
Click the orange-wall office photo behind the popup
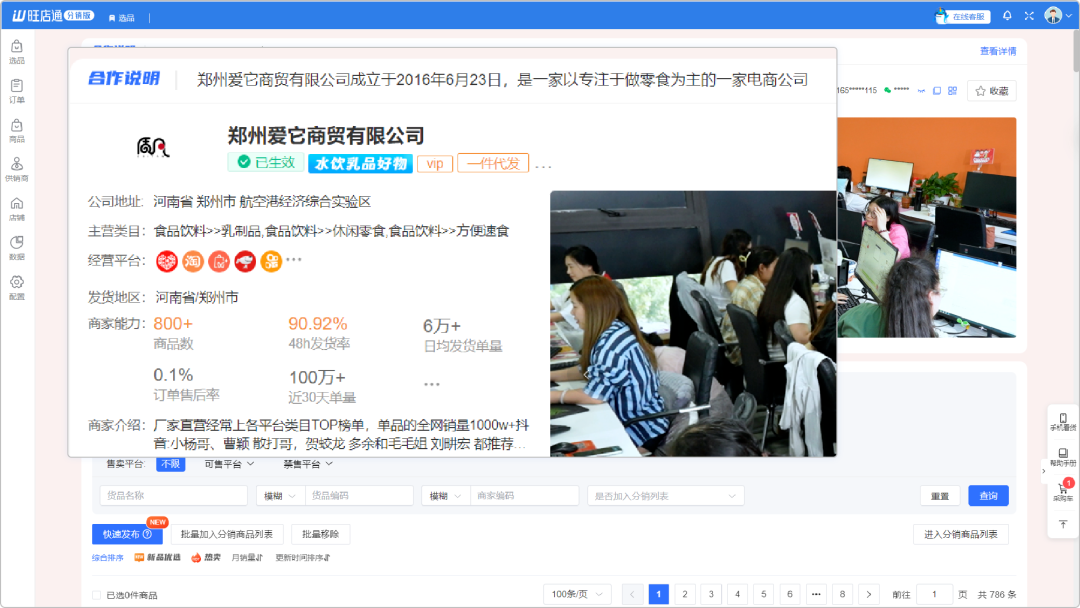926,227
